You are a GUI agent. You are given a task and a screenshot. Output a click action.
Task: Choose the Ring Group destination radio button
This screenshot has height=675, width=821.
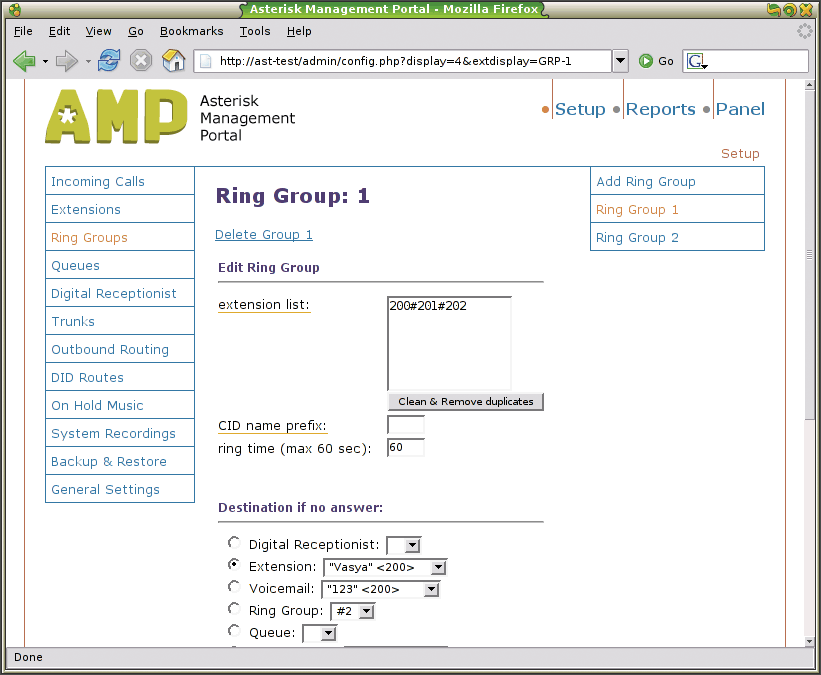(234, 608)
